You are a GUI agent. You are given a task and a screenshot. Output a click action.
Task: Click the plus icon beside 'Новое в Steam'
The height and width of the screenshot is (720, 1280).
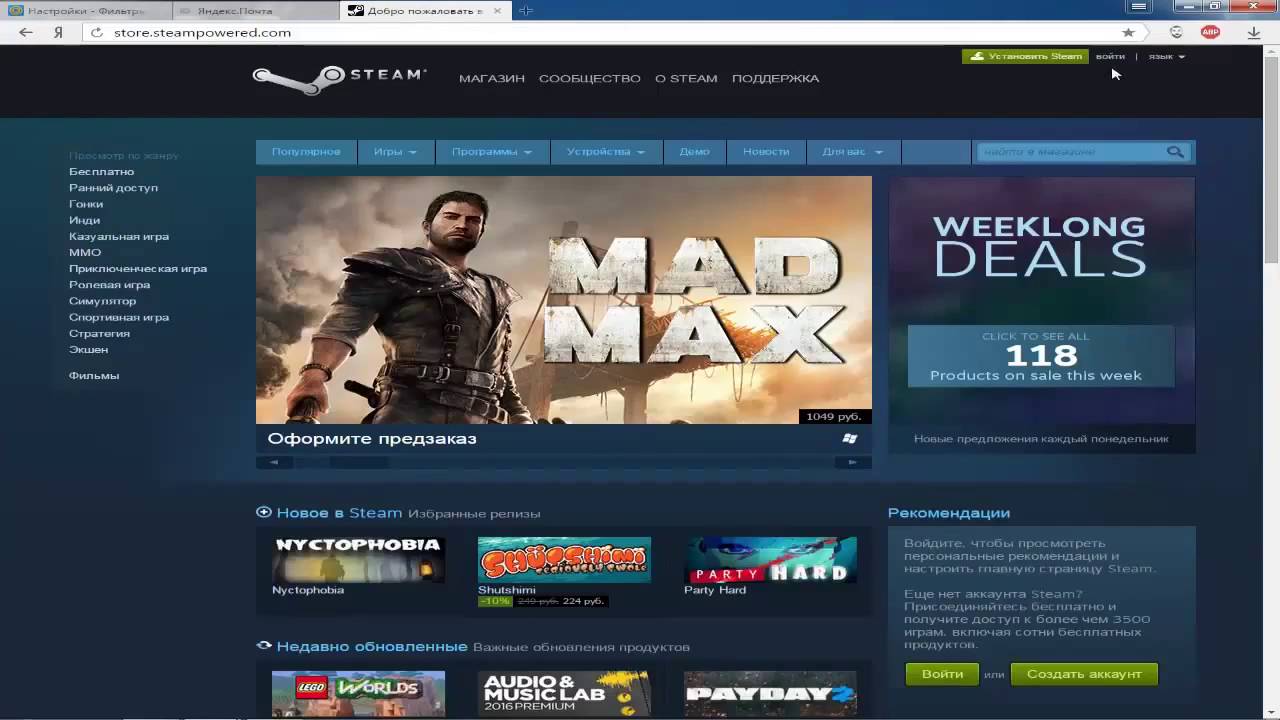(x=264, y=512)
